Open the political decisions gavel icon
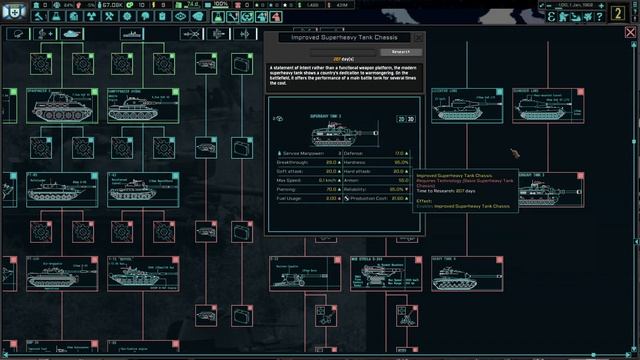The height and width of the screenshot is (360, 640). pos(39,16)
